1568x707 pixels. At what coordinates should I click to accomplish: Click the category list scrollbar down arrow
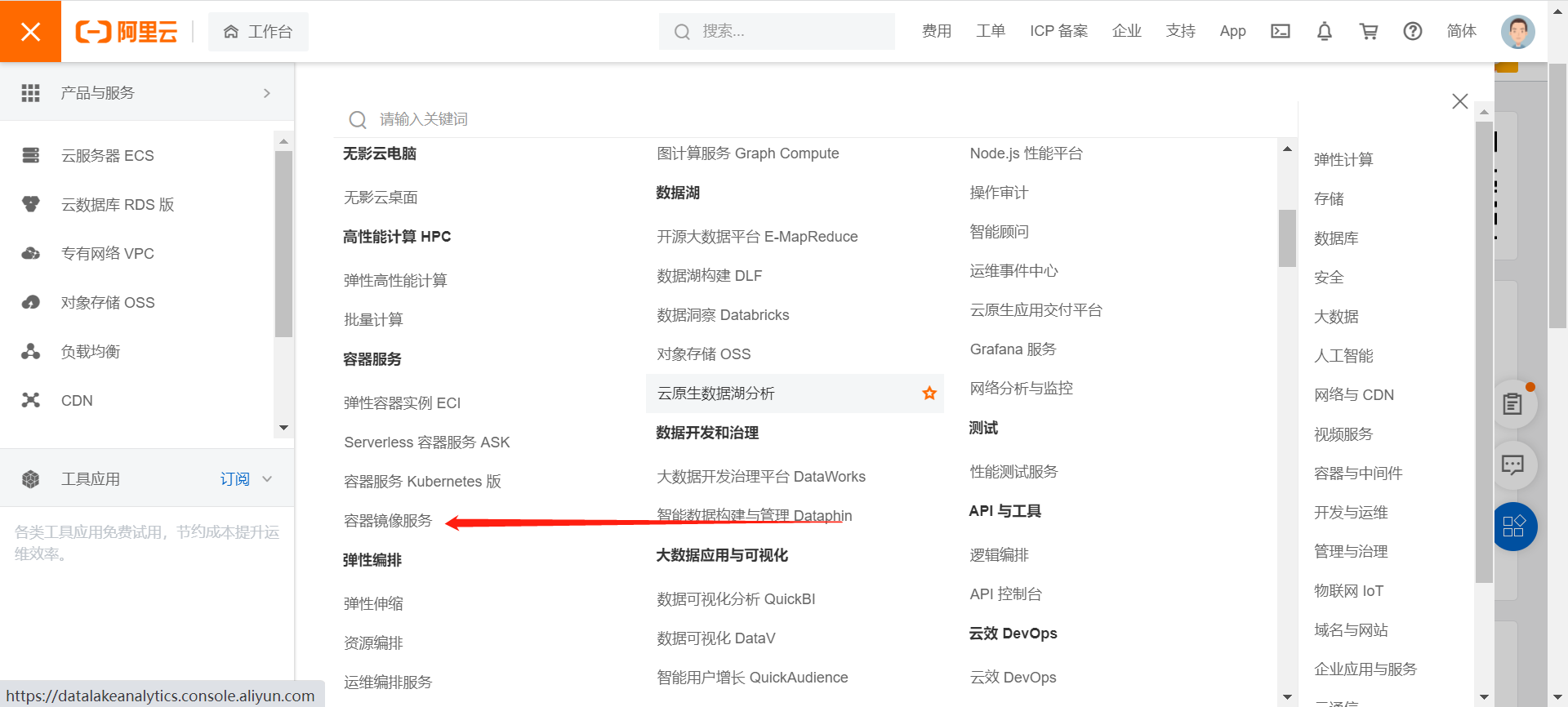coord(1485,698)
